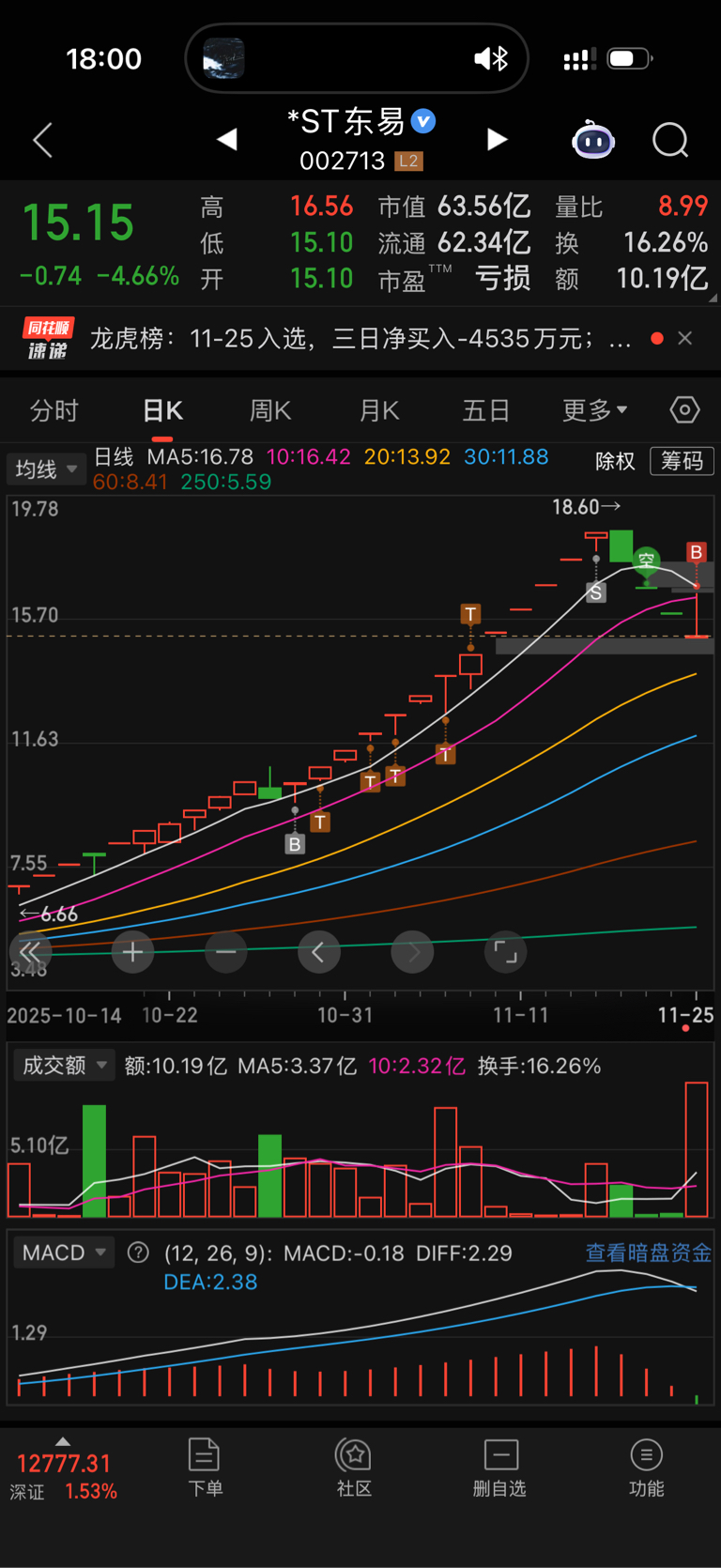Open the MACD indicator dropdown
Screen dimensions: 721x1568
pos(63,1253)
